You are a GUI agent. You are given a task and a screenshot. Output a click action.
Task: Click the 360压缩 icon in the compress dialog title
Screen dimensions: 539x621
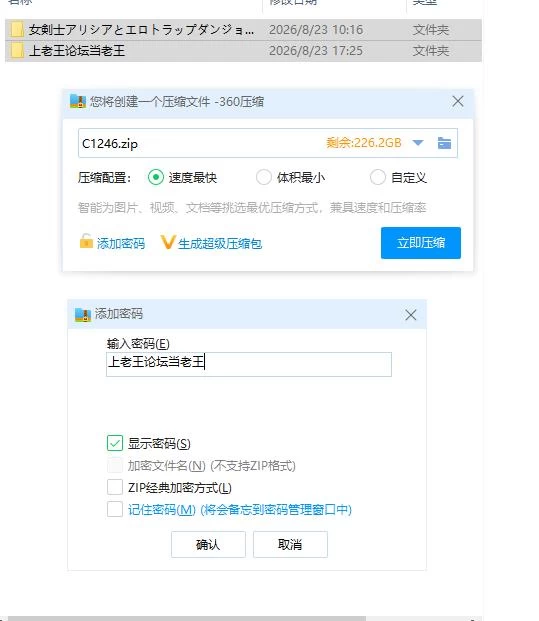coord(78,101)
